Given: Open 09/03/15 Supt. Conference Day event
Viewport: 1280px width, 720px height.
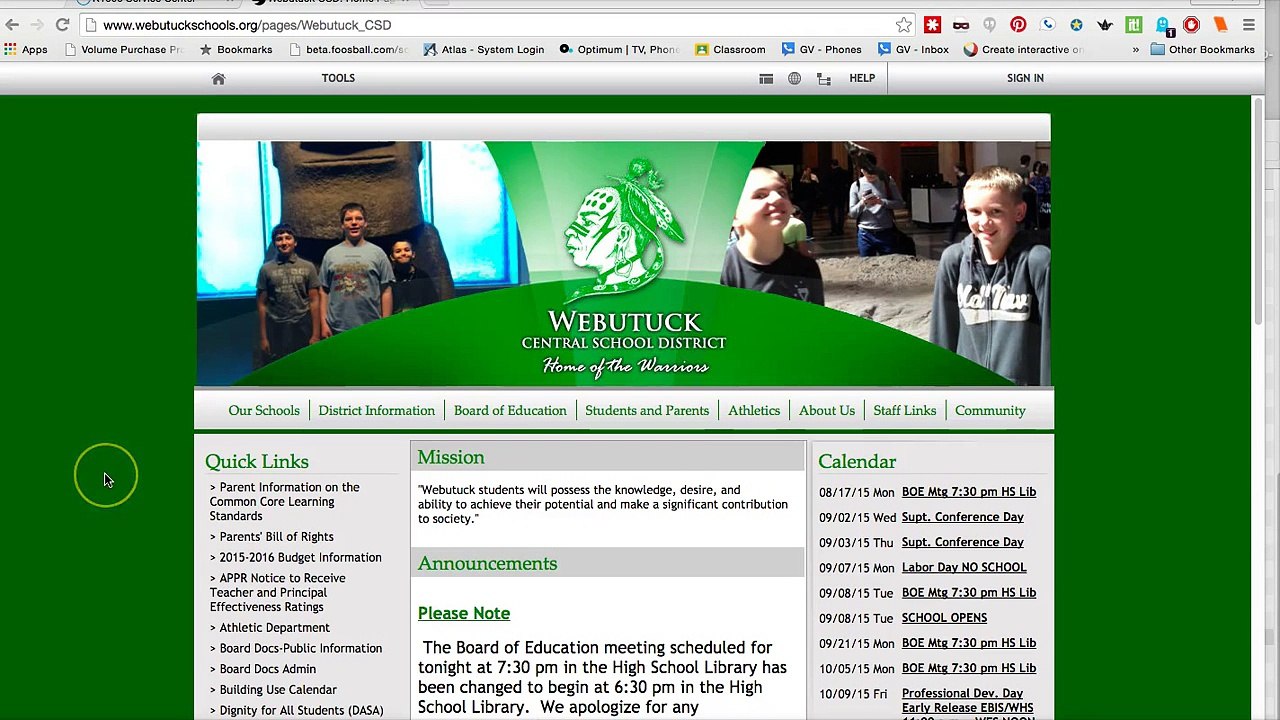Looking at the screenshot, I should pos(963,542).
